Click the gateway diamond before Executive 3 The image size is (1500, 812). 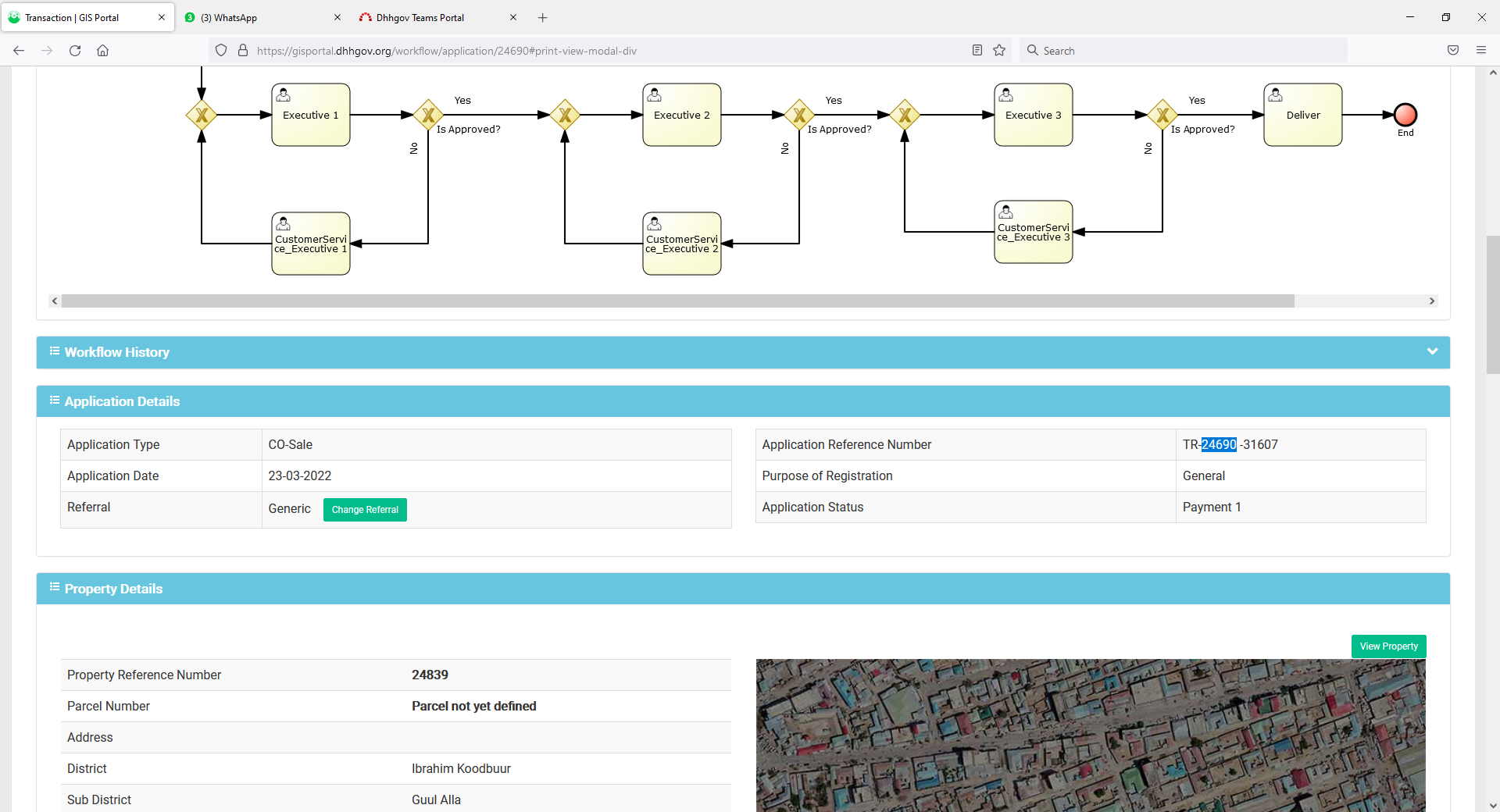coord(905,115)
